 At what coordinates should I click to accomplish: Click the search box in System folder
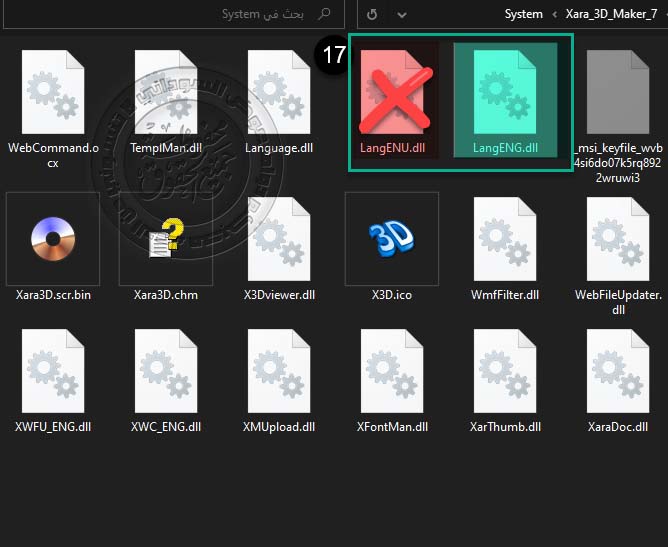[x=250, y=14]
